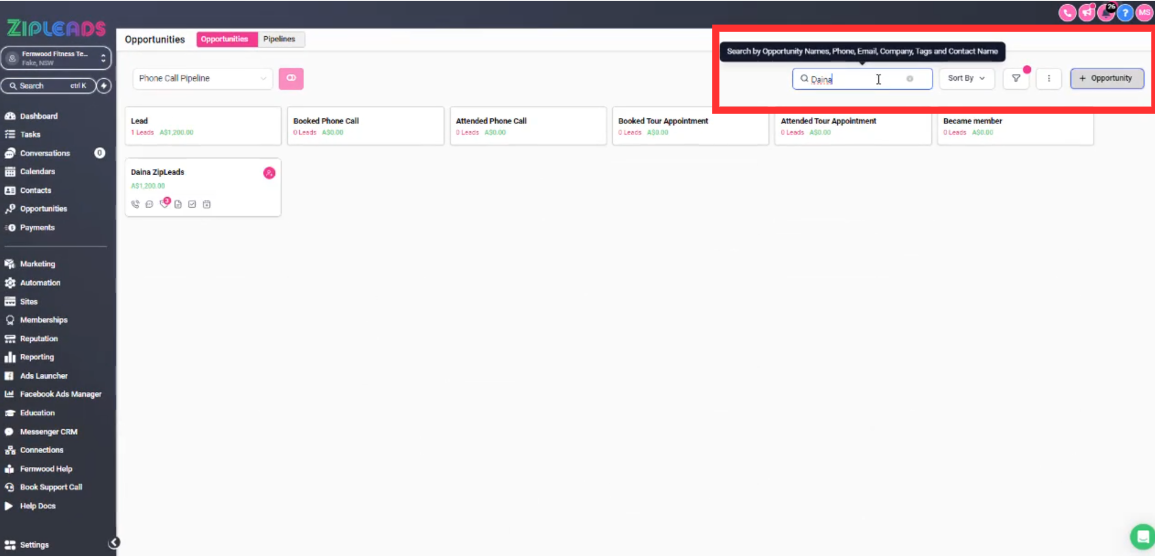Click the Booked Phone Call stage header
The height and width of the screenshot is (557, 1155).
pyautogui.click(x=365, y=126)
